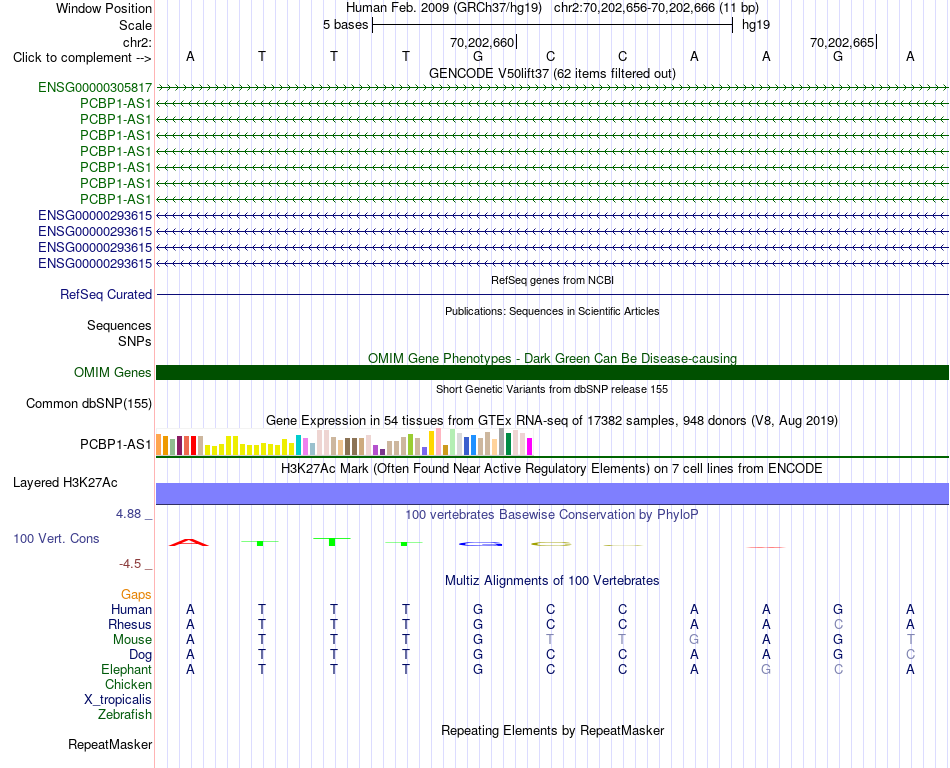950x768 pixels.
Task: Select the Zebrafish species label
Action: (125, 715)
